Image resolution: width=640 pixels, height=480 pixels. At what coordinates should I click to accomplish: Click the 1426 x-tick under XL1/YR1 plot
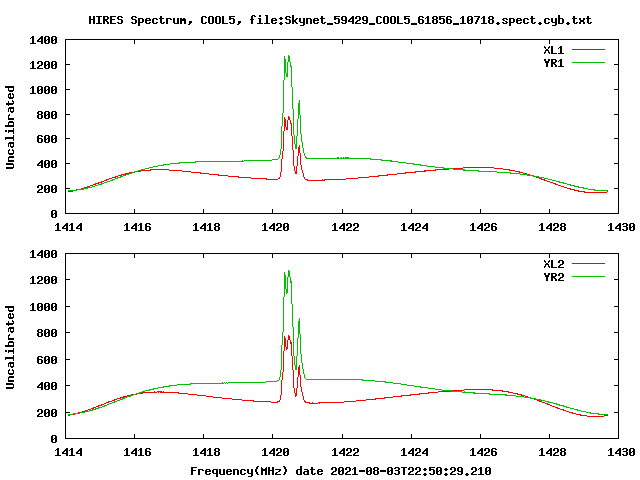pos(483,227)
